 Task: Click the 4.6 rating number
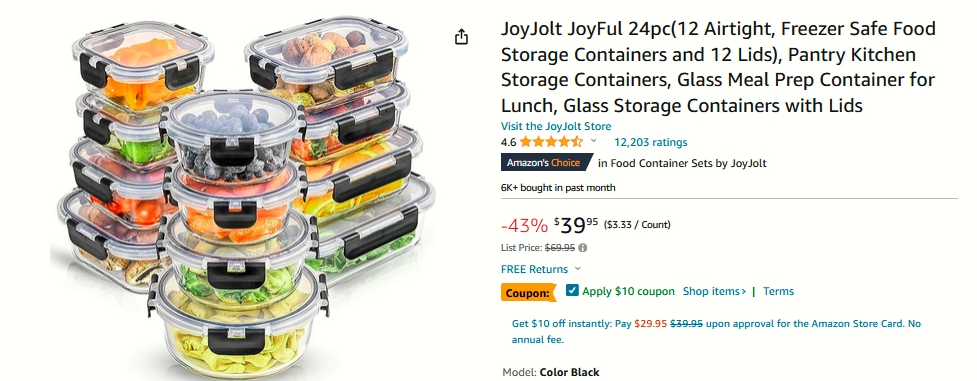508,142
